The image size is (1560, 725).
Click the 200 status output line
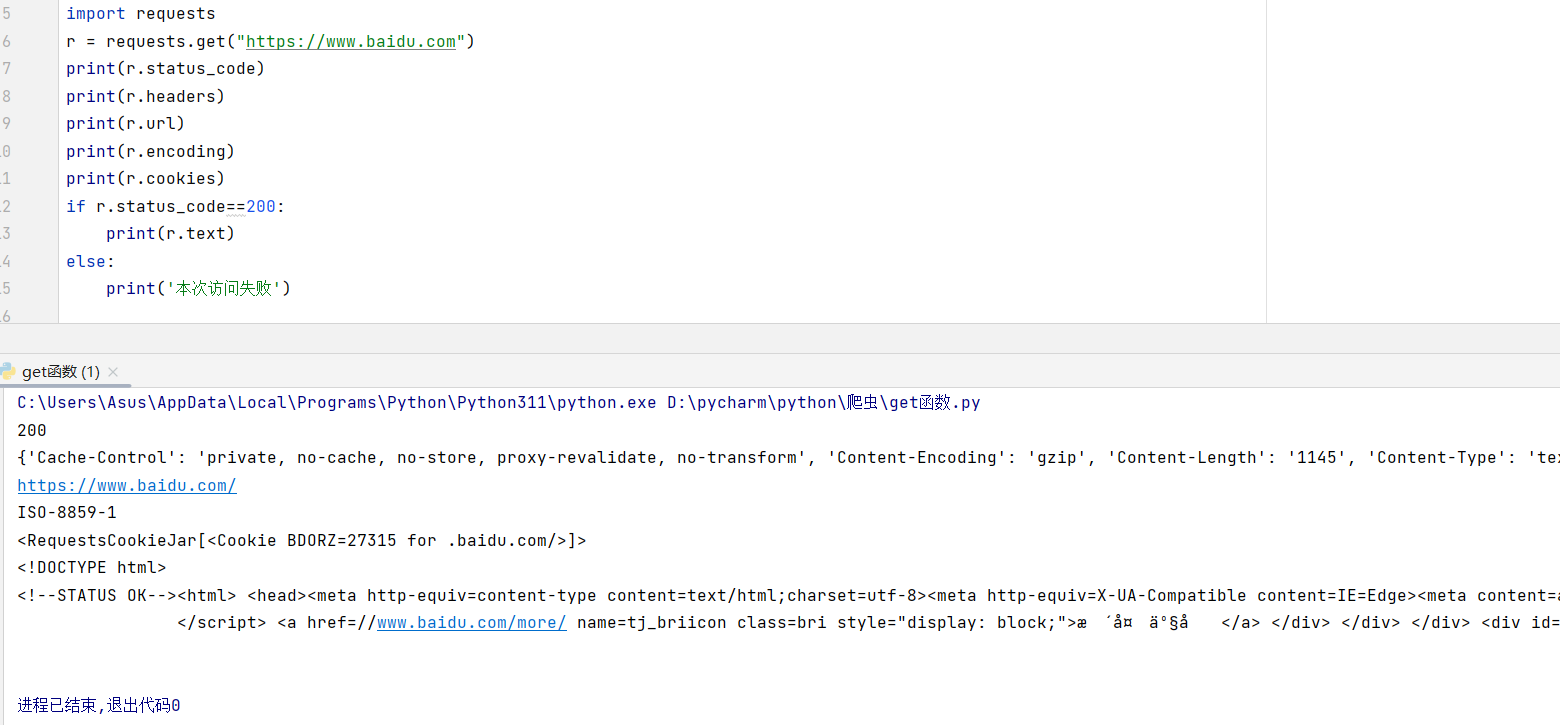coord(32,431)
